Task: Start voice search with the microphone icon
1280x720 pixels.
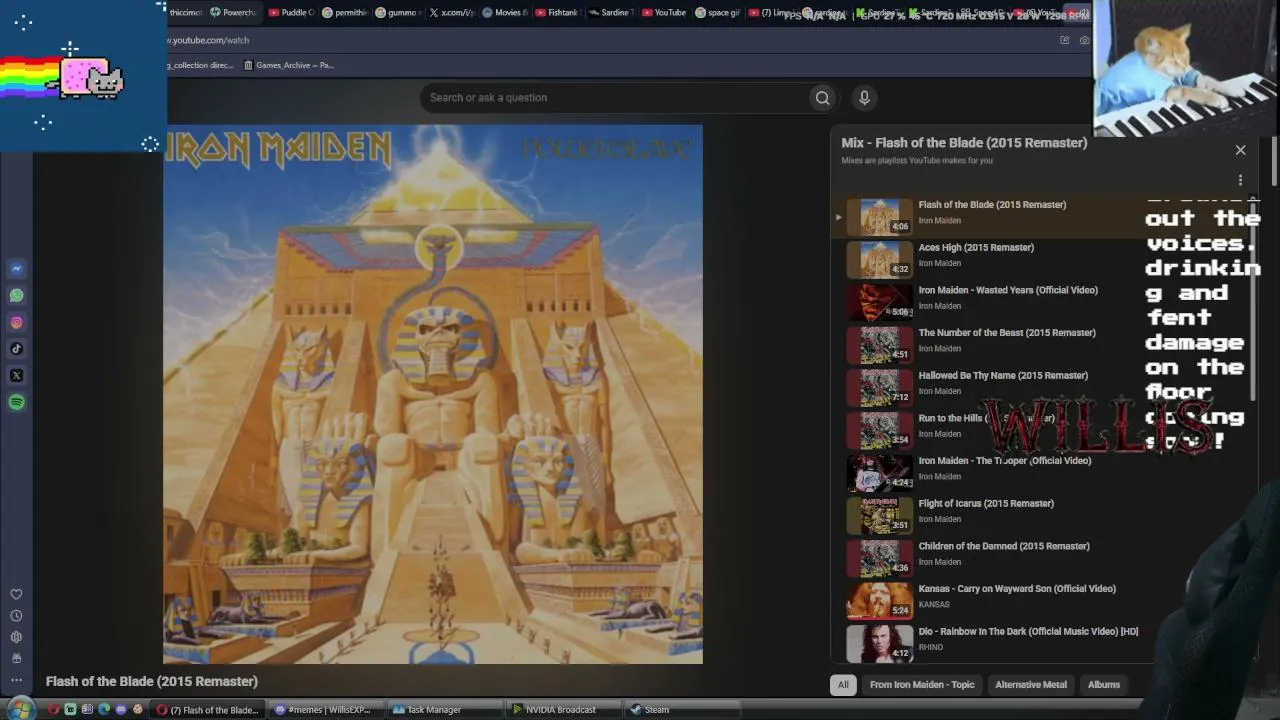Action: coord(865,97)
